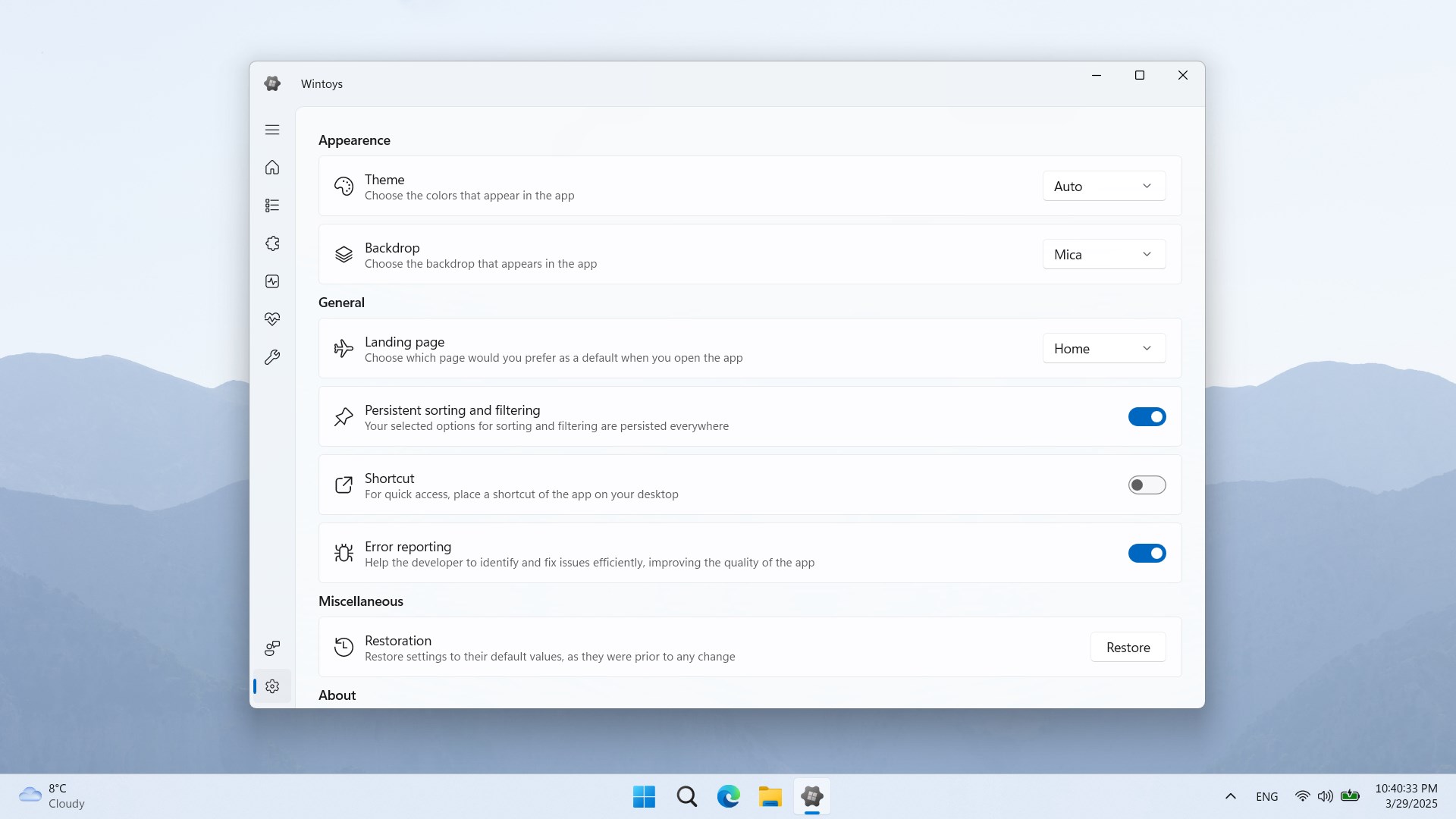
Task: Open the Home page in Wintoys sidebar
Action: [x=271, y=168]
